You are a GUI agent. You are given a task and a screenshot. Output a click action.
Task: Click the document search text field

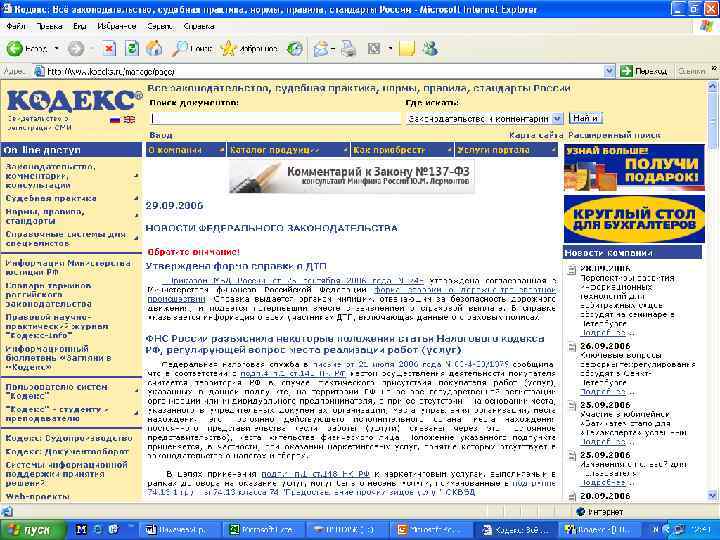[x=276, y=118]
